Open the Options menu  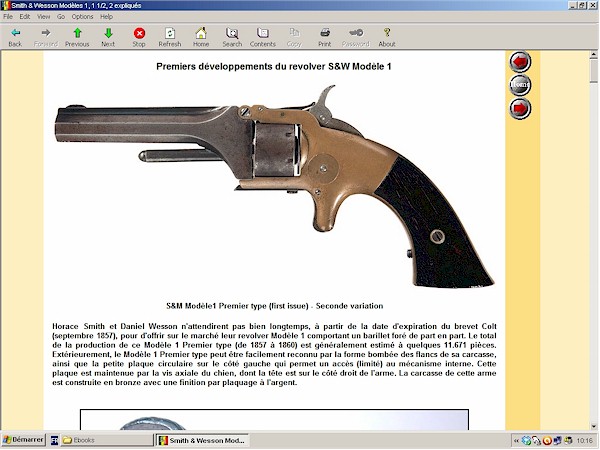coord(82,16)
